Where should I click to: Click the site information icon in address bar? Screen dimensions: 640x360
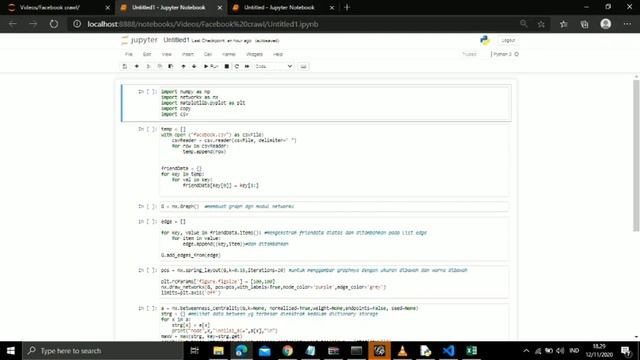(77, 24)
